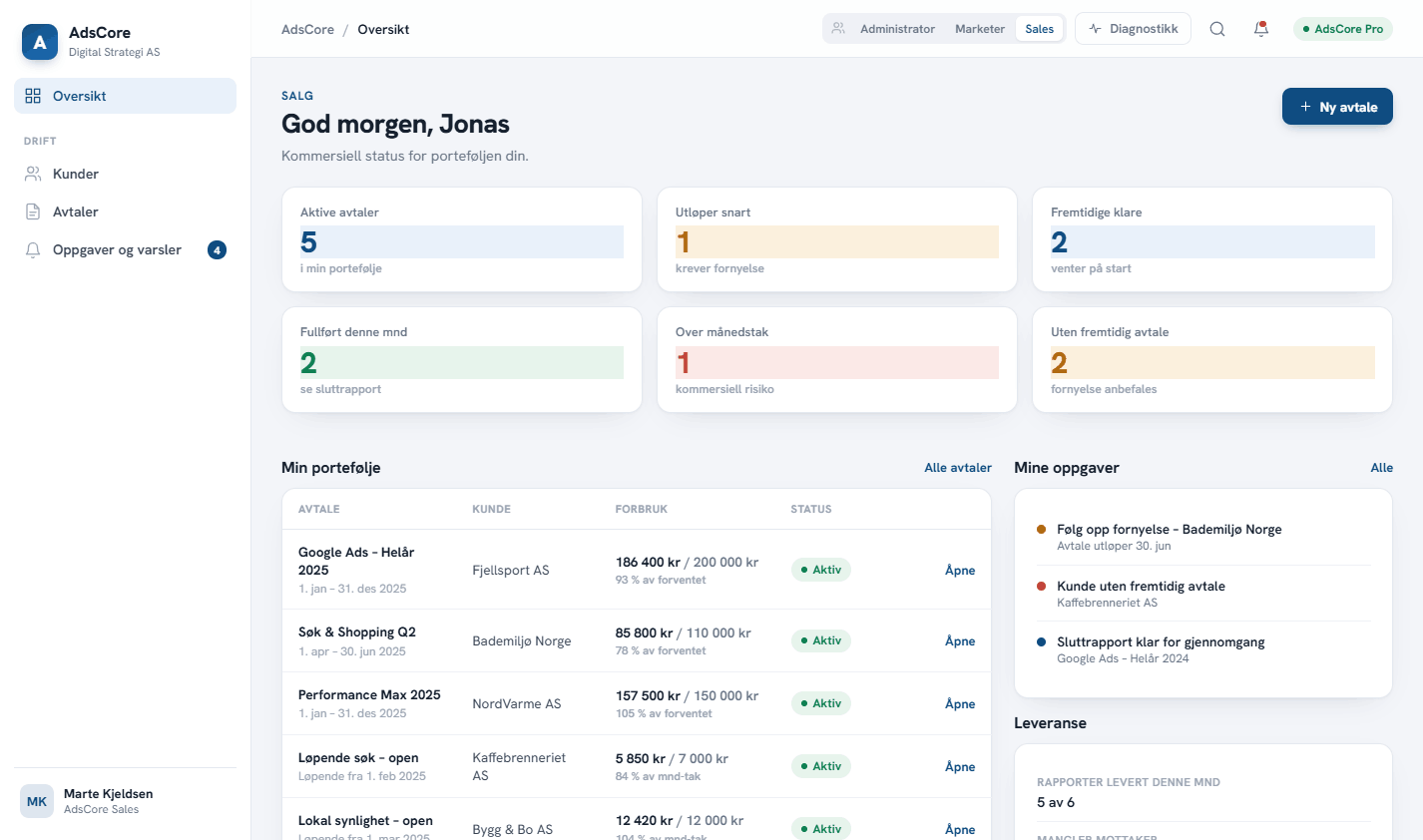Image resolution: width=1423 pixels, height=840 pixels.
Task: Click the AdsCore Pro plan badge
Action: [1343, 29]
